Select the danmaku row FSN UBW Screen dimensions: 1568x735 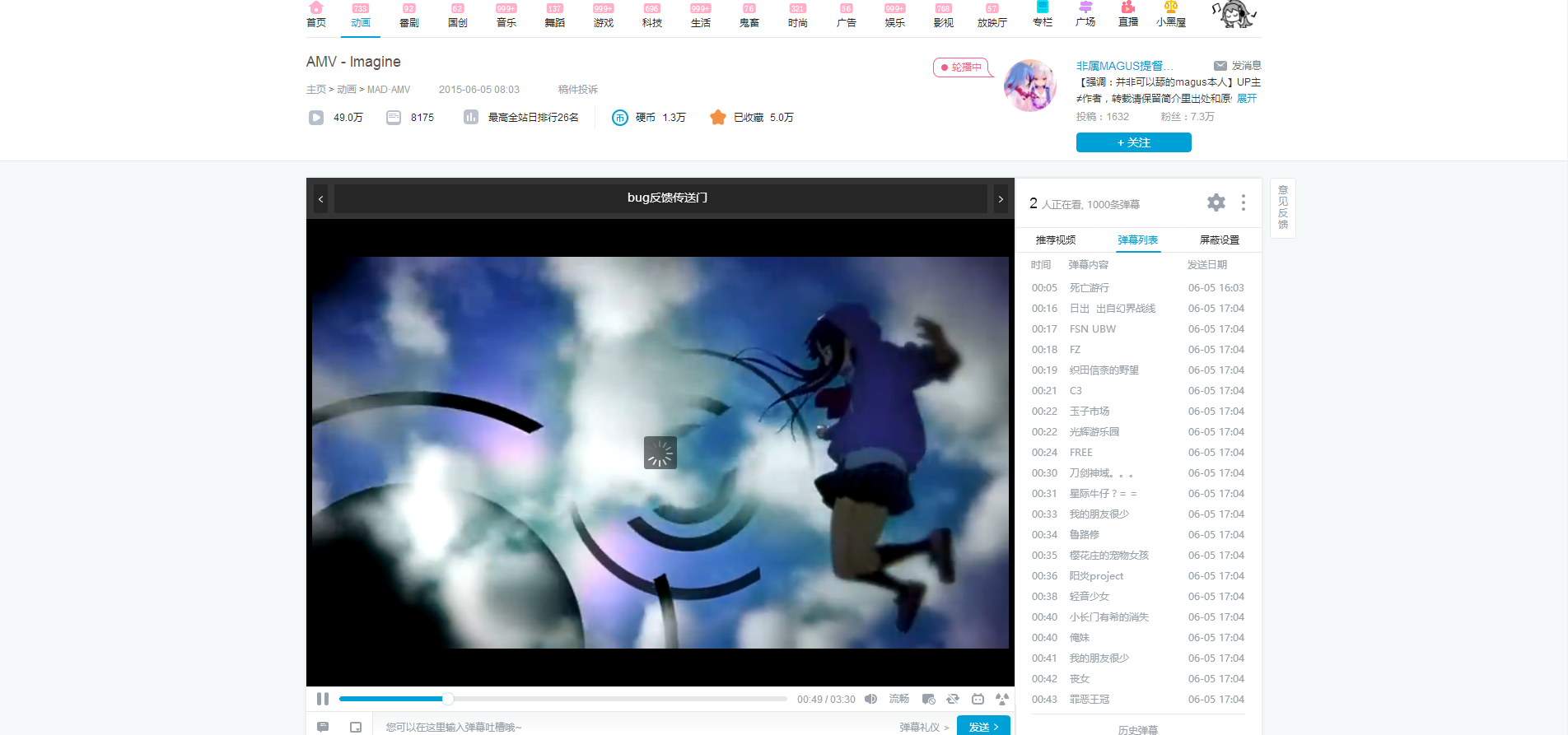pyautogui.click(x=1138, y=329)
